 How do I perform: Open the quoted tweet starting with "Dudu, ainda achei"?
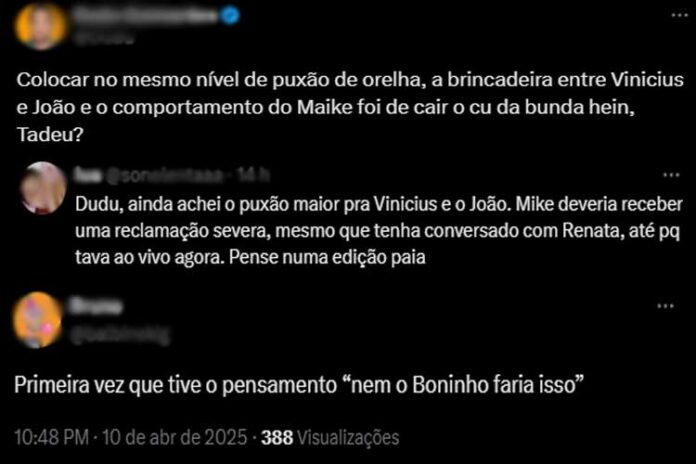[379, 231]
